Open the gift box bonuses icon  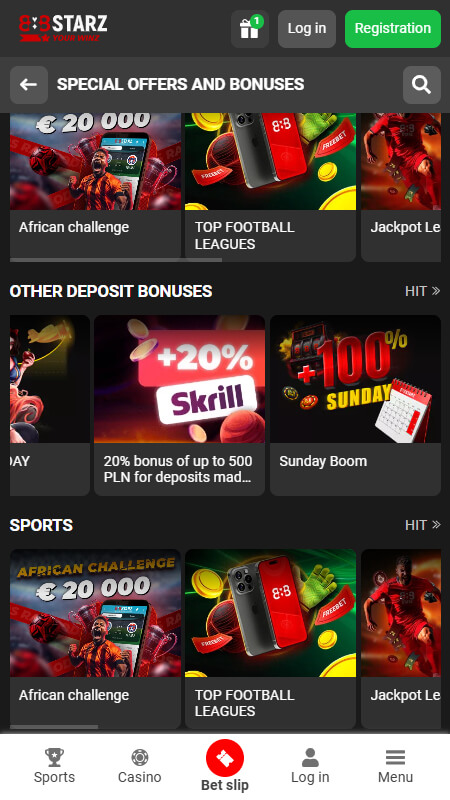pyautogui.click(x=249, y=29)
